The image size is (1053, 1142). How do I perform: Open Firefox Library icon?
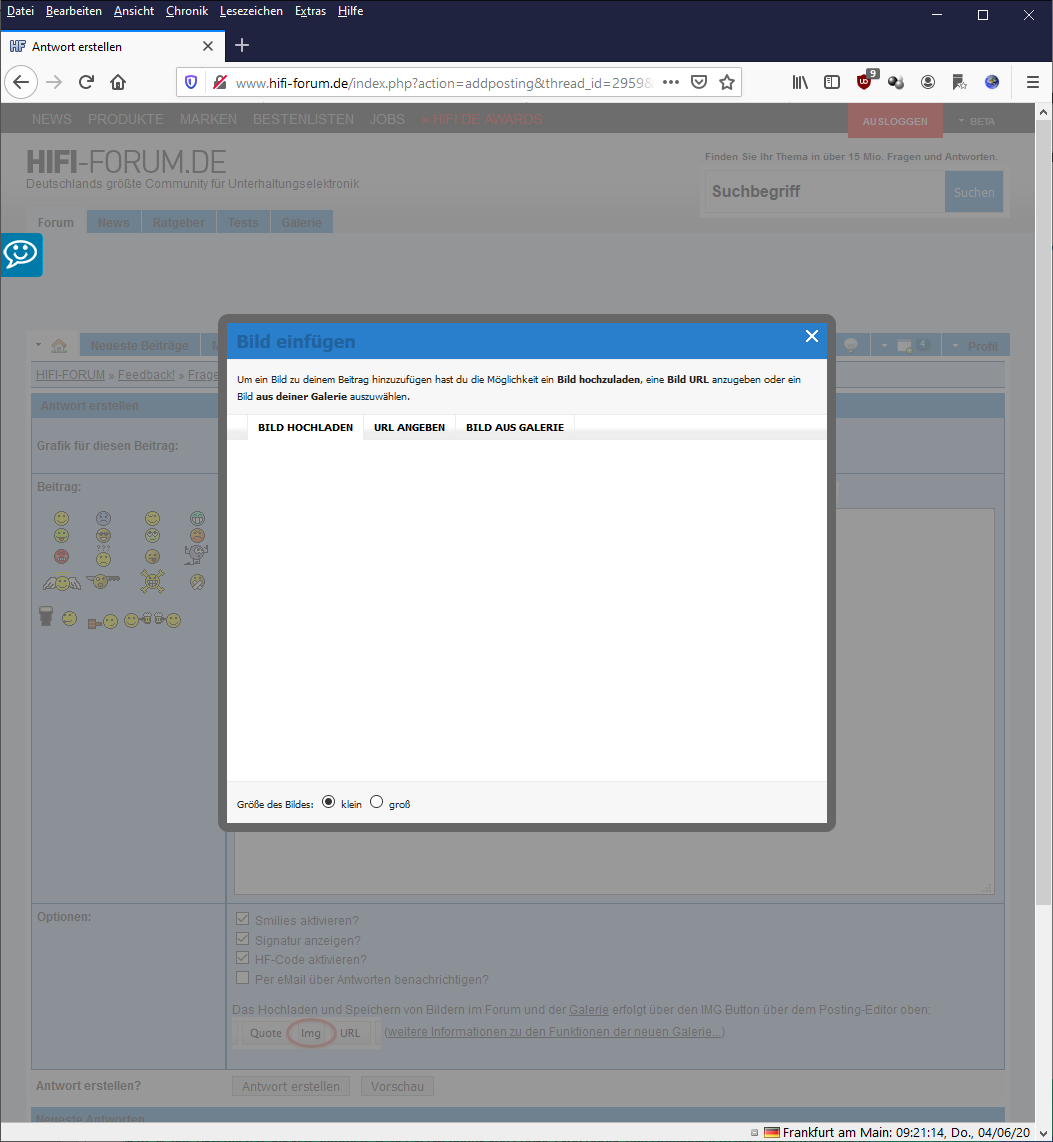(x=800, y=82)
